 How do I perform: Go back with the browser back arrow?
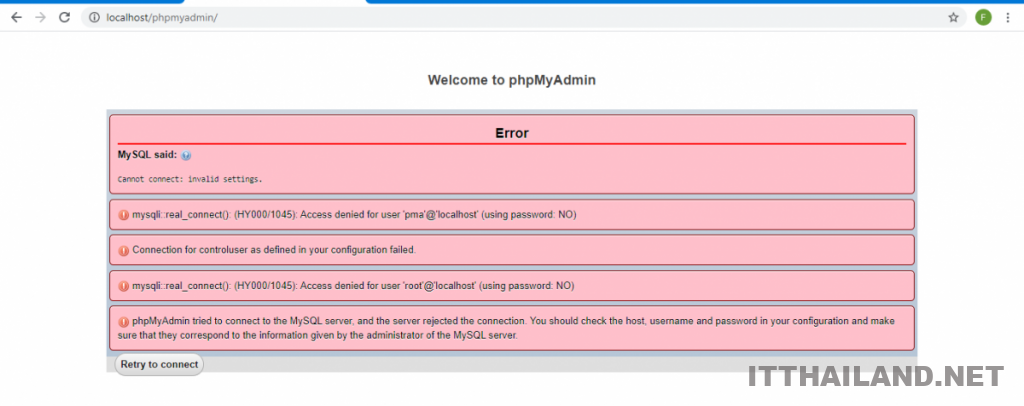pyautogui.click(x=16, y=18)
